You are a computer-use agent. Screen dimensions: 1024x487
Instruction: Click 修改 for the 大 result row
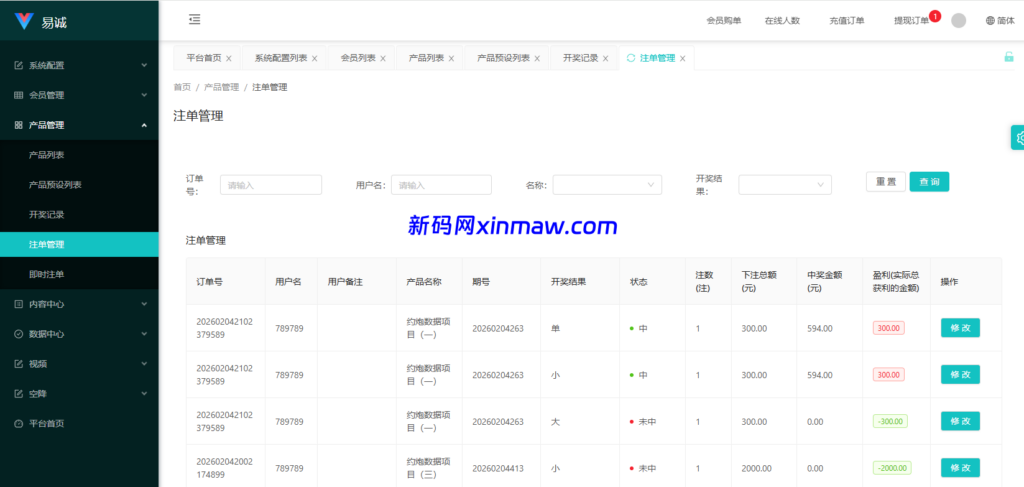pyautogui.click(x=960, y=421)
